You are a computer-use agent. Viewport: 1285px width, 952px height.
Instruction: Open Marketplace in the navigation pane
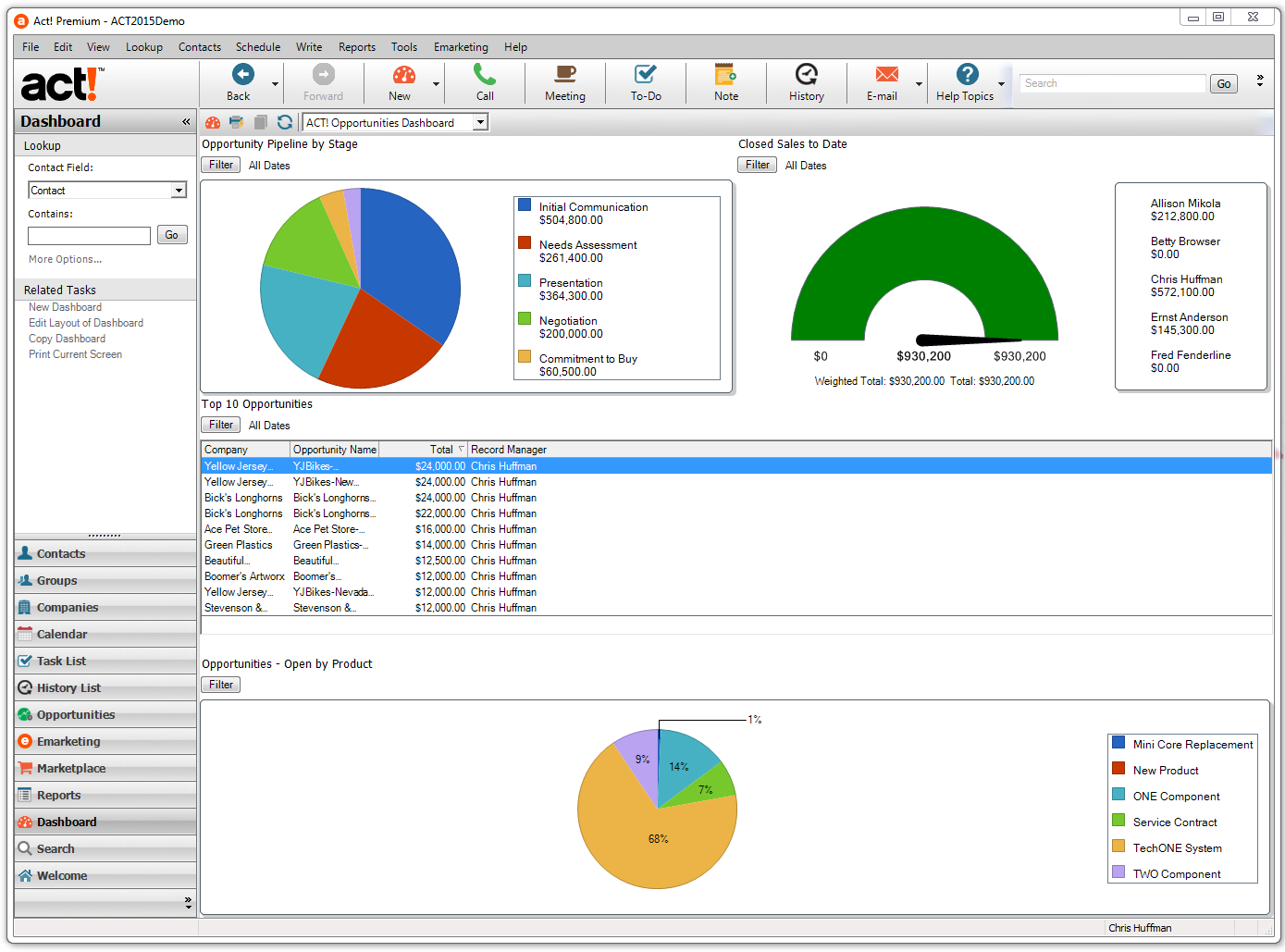105,768
